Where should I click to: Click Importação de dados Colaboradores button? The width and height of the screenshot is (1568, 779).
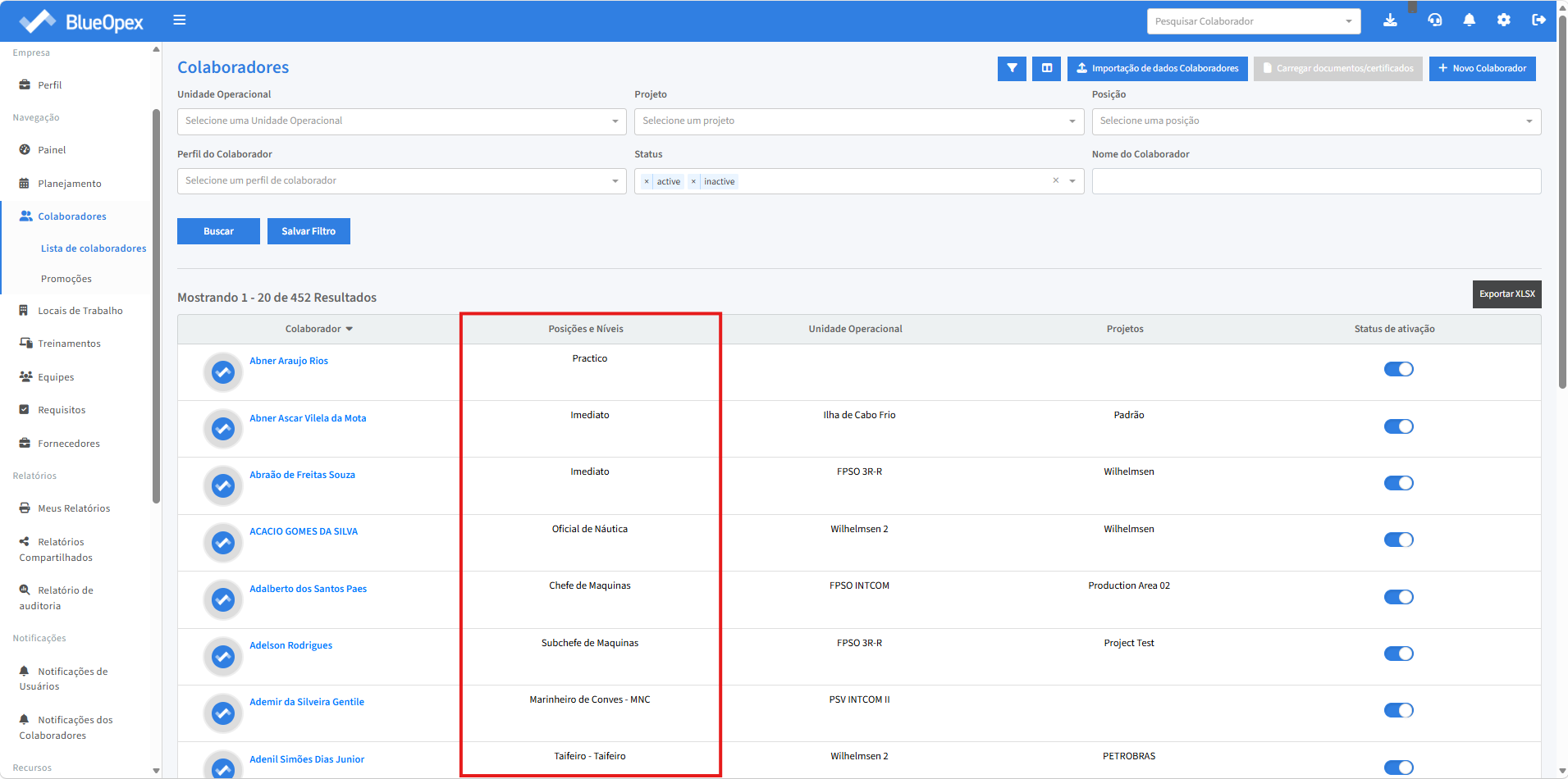(1158, 69)
